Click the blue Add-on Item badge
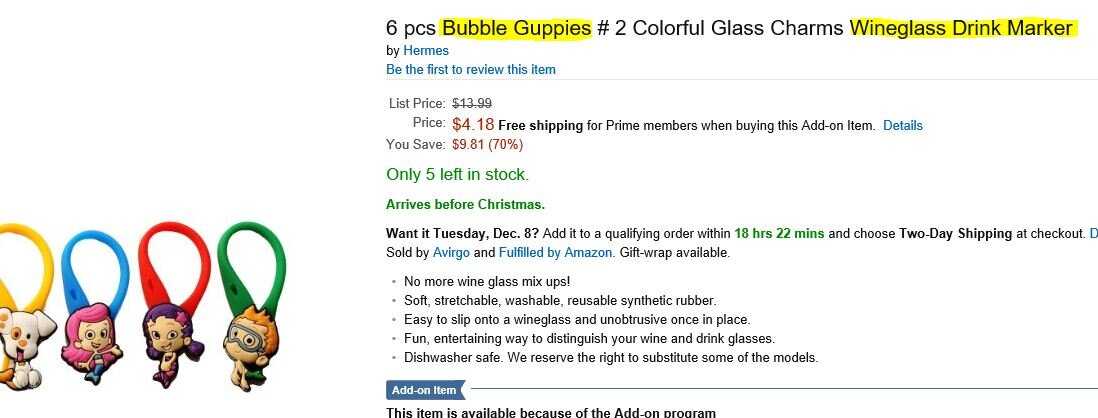This screenshot has height=418, width=1098. click(423, 390)
